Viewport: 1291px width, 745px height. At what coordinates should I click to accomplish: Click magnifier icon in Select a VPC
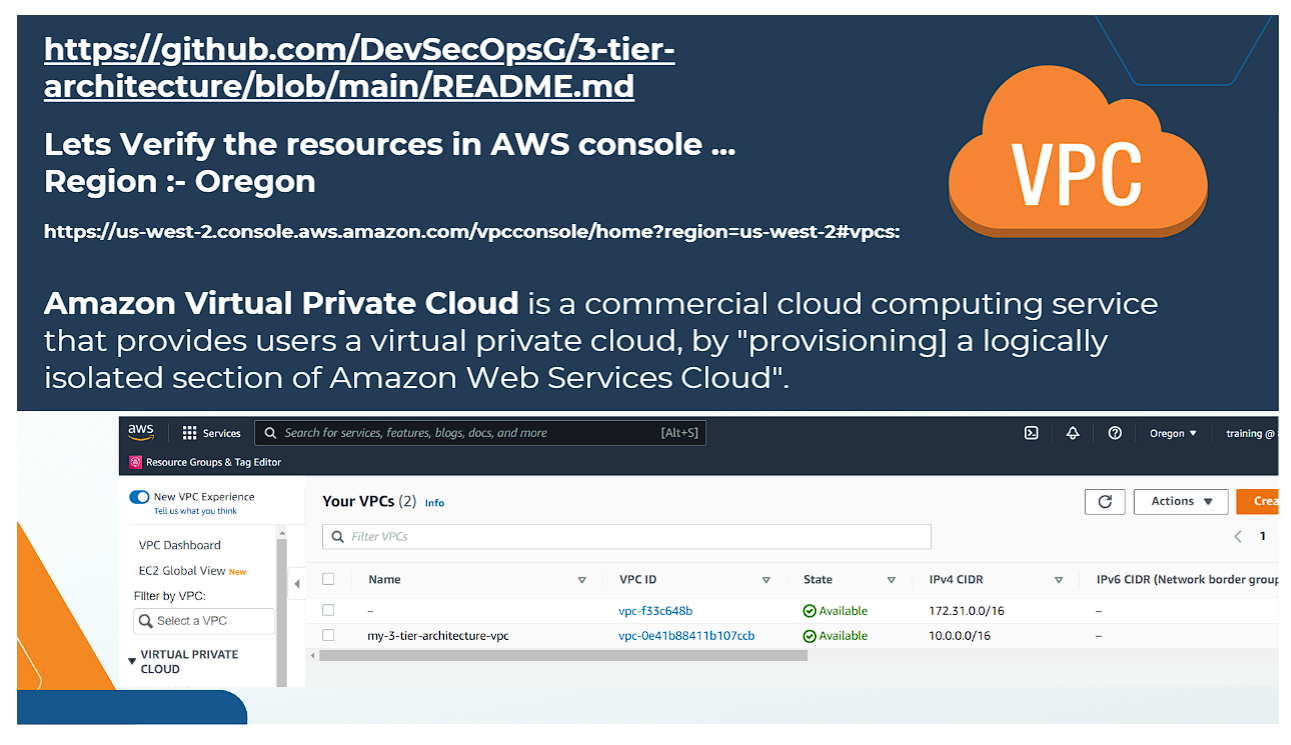click(x=146, y=621)
